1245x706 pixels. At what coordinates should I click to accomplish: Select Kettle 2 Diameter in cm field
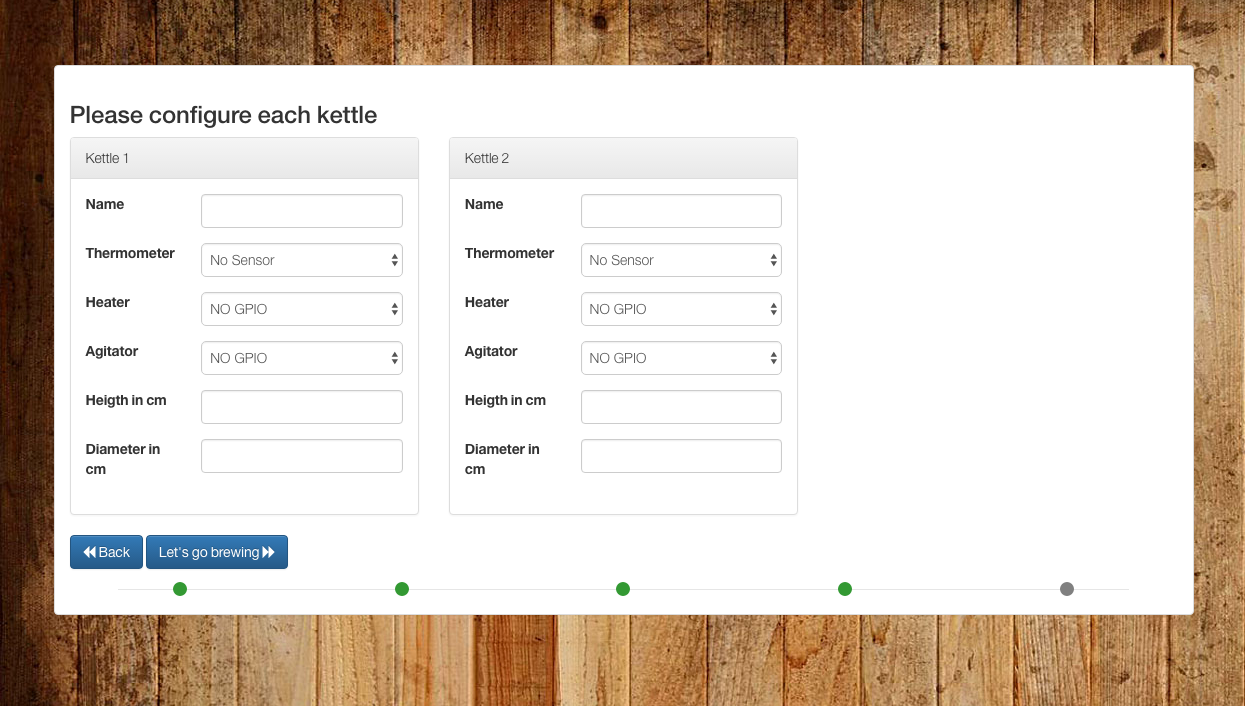point(680,456)
